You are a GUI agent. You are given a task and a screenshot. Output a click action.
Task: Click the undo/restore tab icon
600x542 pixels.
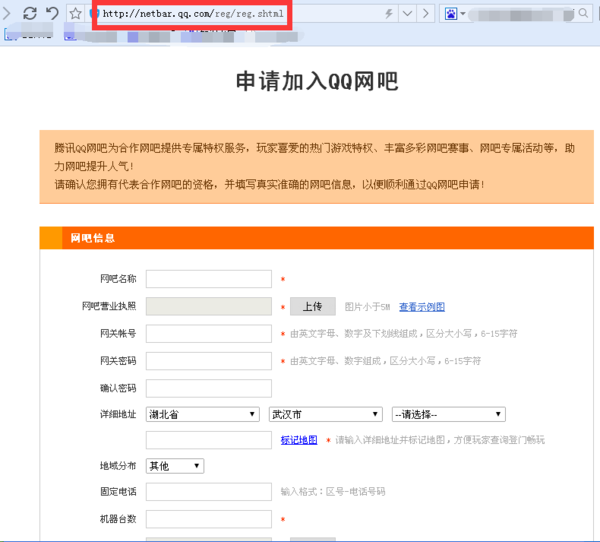pos(52,13)
